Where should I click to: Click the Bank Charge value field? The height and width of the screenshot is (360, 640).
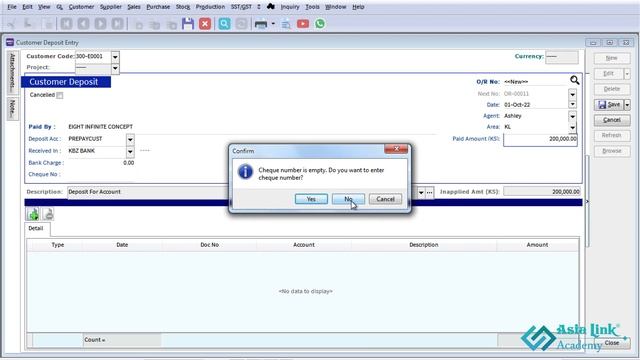tap(100, 163)
